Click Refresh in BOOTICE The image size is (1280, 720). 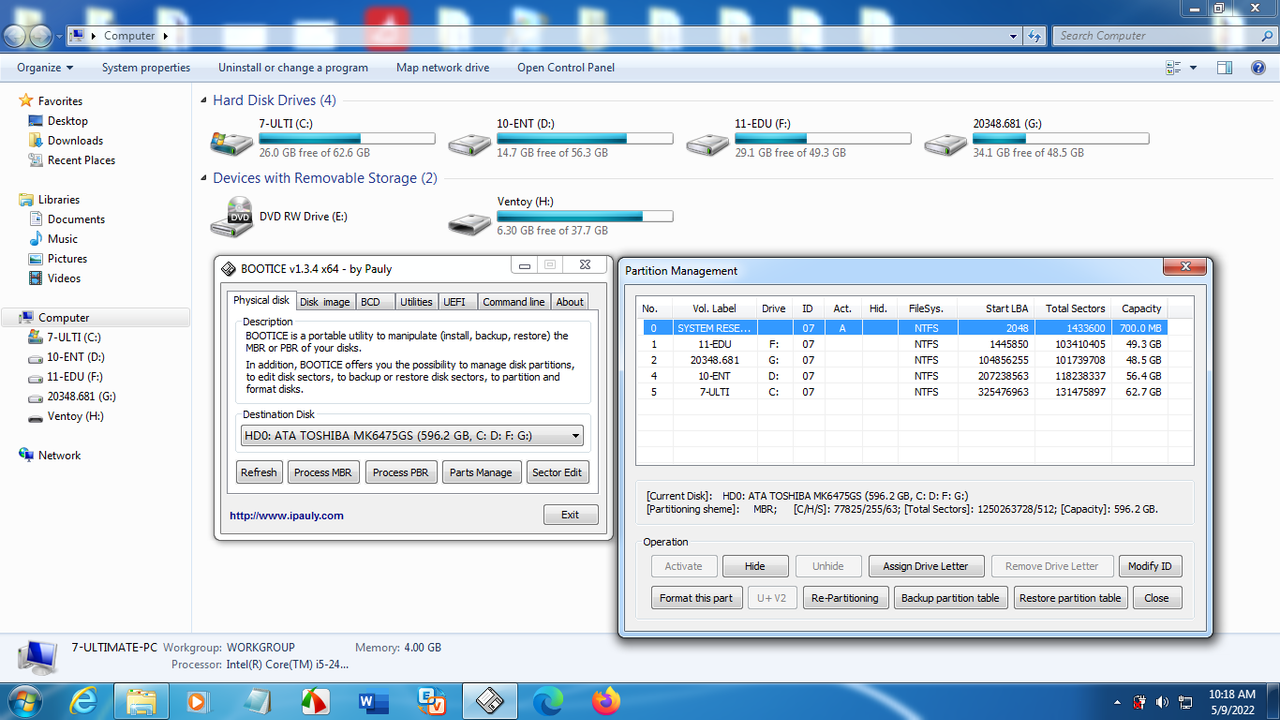pyautogui.click(x=259, y=473)
